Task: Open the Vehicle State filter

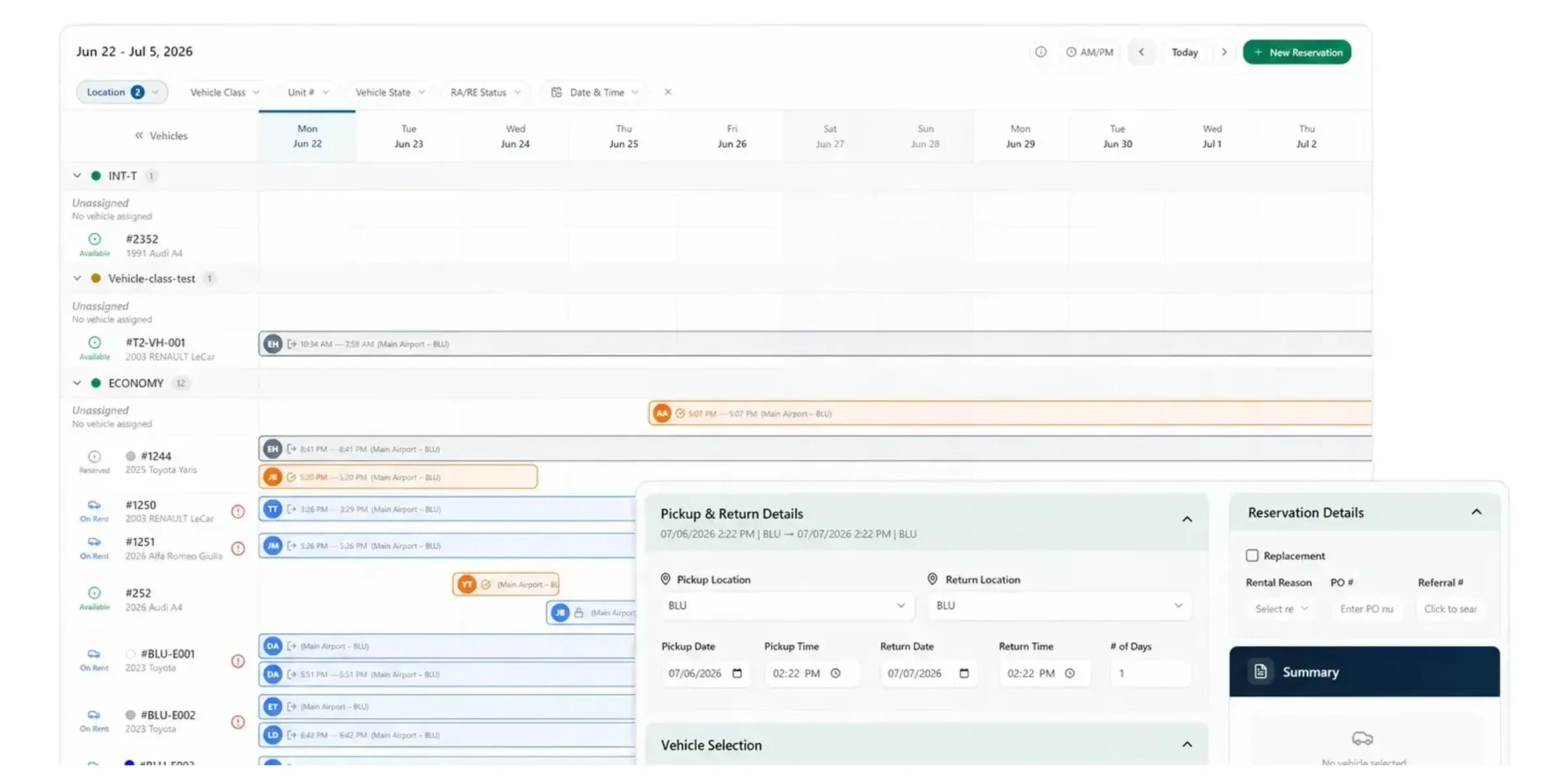Action: [x=389, y=92]
